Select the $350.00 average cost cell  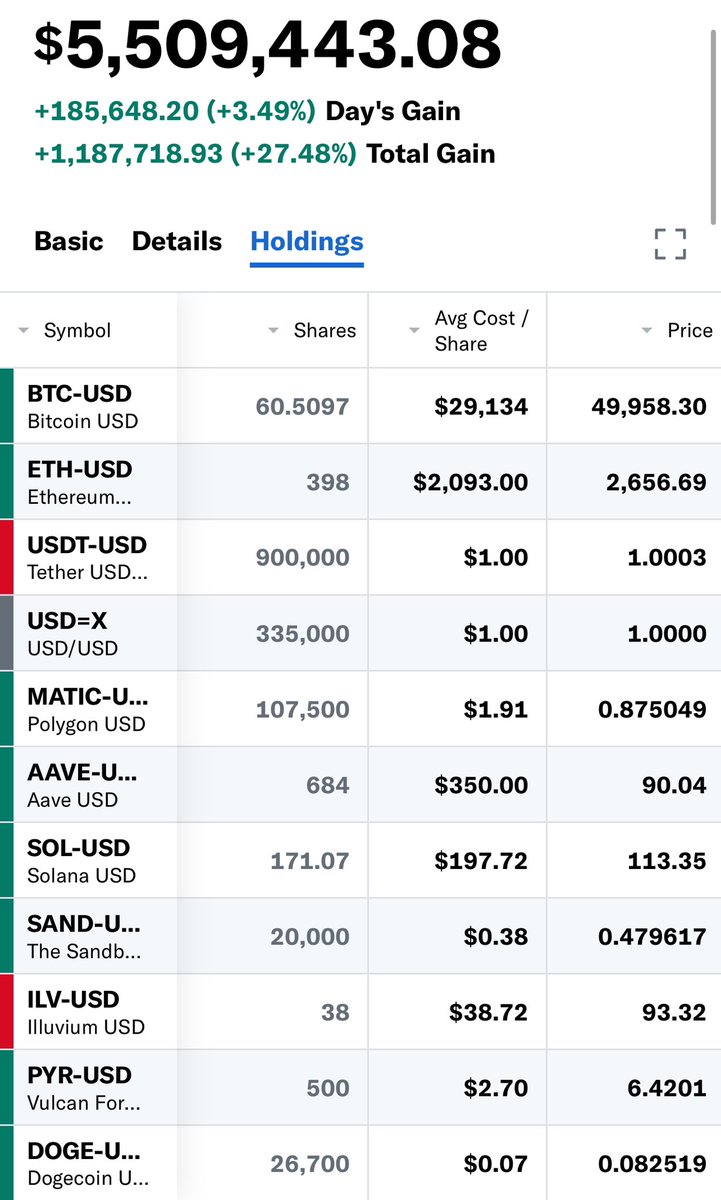point(457,786)
